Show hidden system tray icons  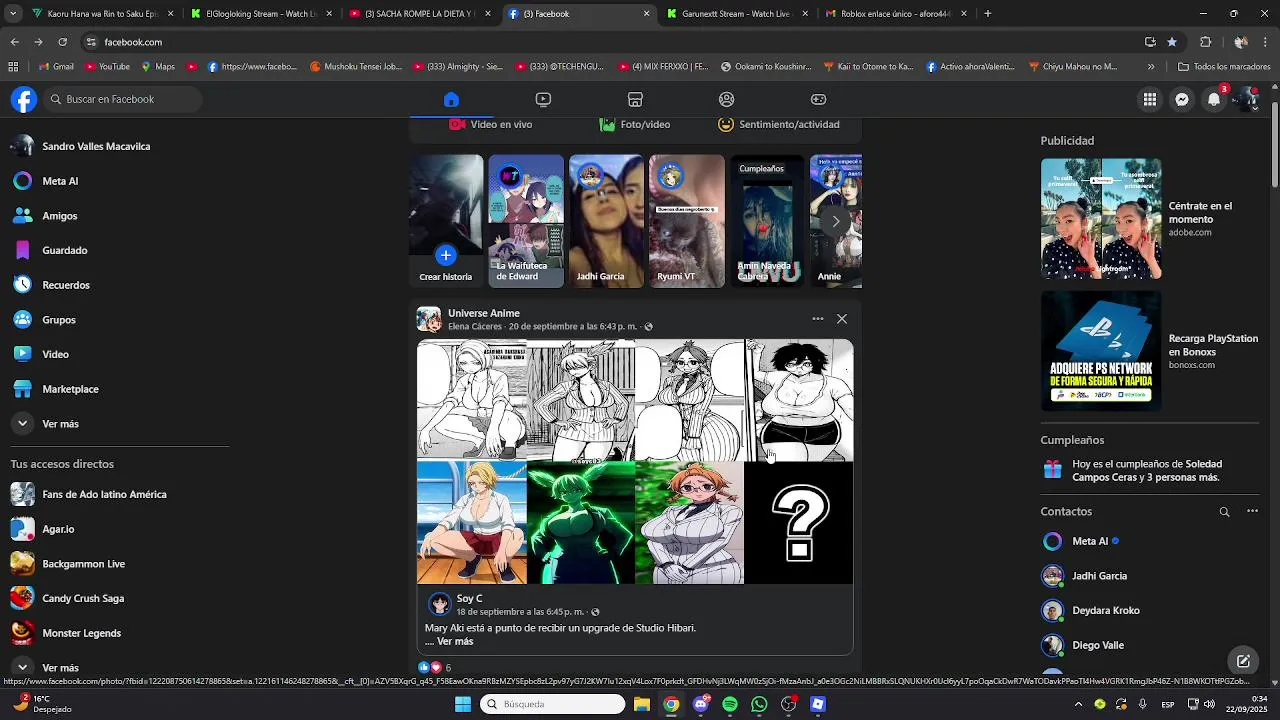[x=1078, y=704]
